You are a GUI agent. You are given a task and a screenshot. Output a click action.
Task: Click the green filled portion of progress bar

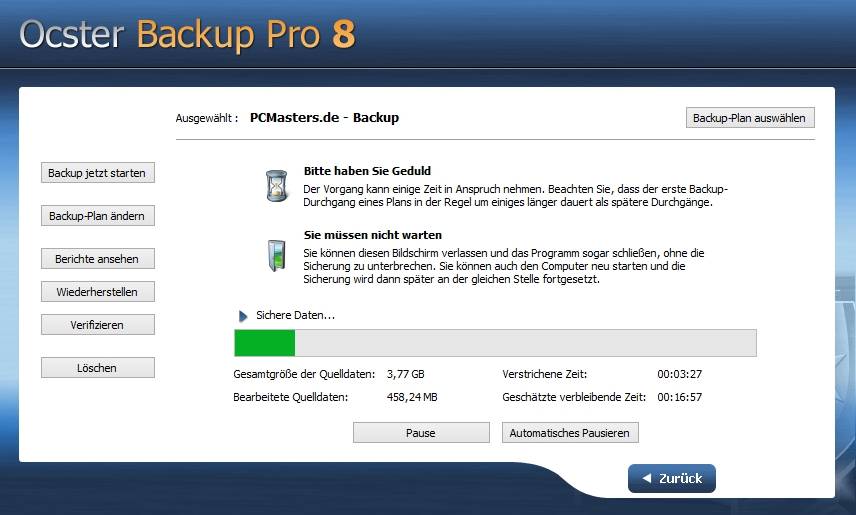265,343
